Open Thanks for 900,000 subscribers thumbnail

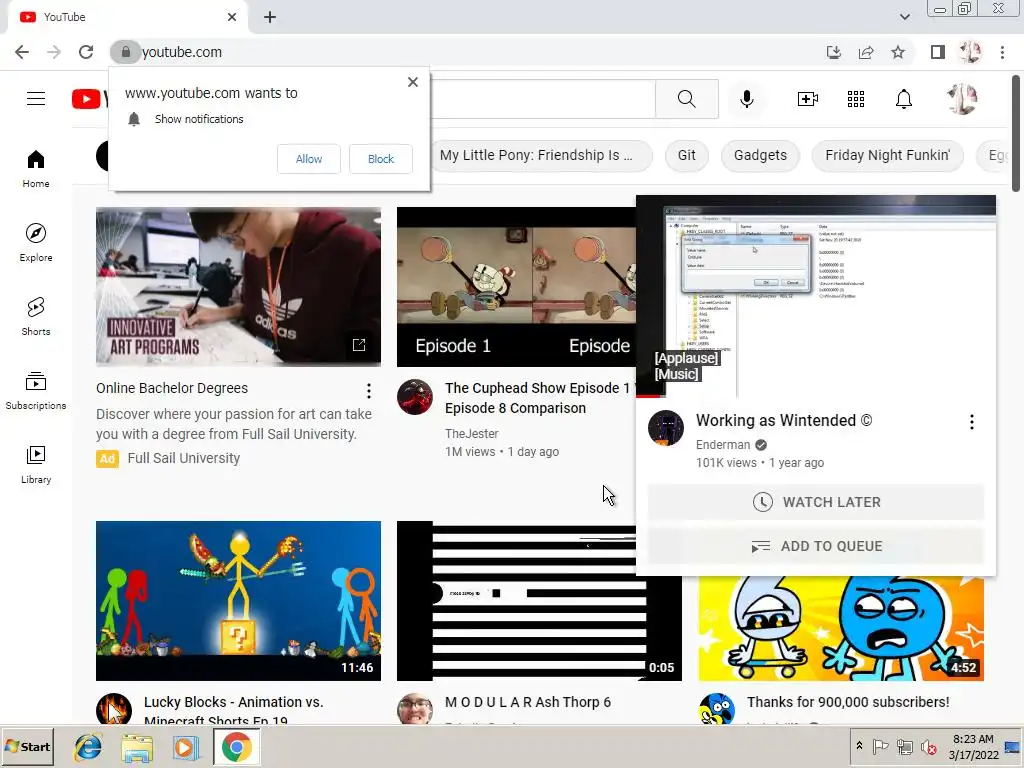click(841, 628)
